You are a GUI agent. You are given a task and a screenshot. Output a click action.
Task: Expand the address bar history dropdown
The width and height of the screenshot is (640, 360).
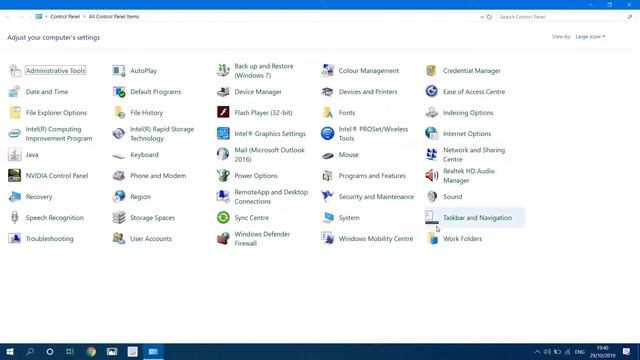point(482,17)
